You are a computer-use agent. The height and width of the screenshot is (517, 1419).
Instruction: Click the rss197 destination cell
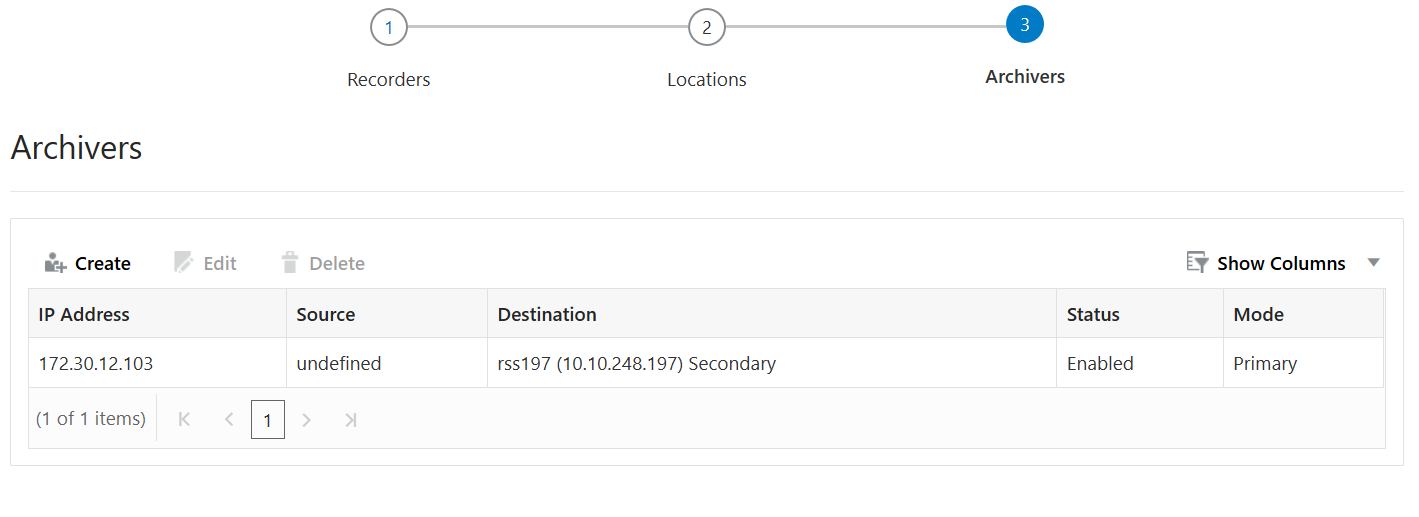[x=636, y=364]
